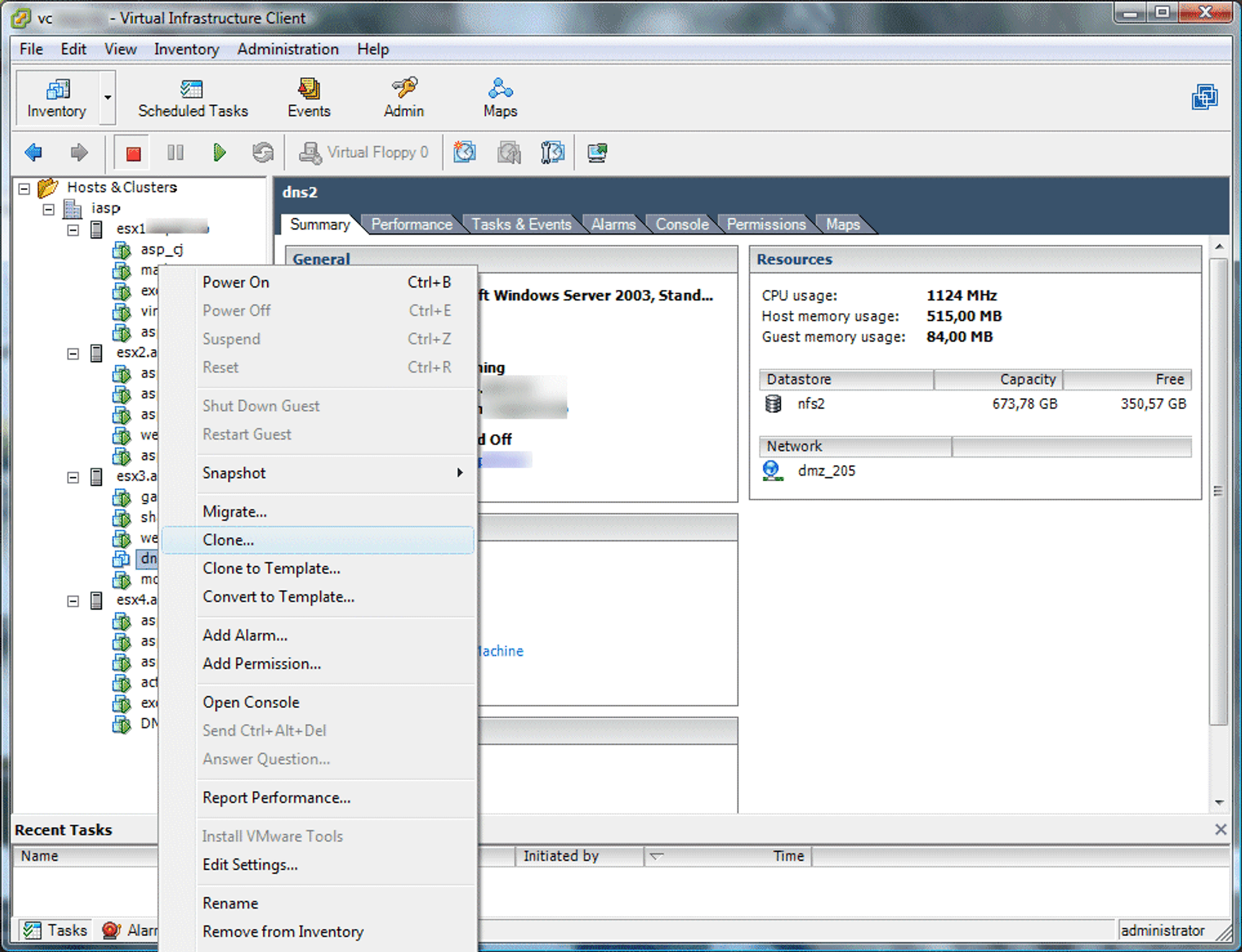Image resolution: width=1242 pixels, height=952 pixels.
Task: Click the nfs2 datastore icon
Action: (773, 404)
